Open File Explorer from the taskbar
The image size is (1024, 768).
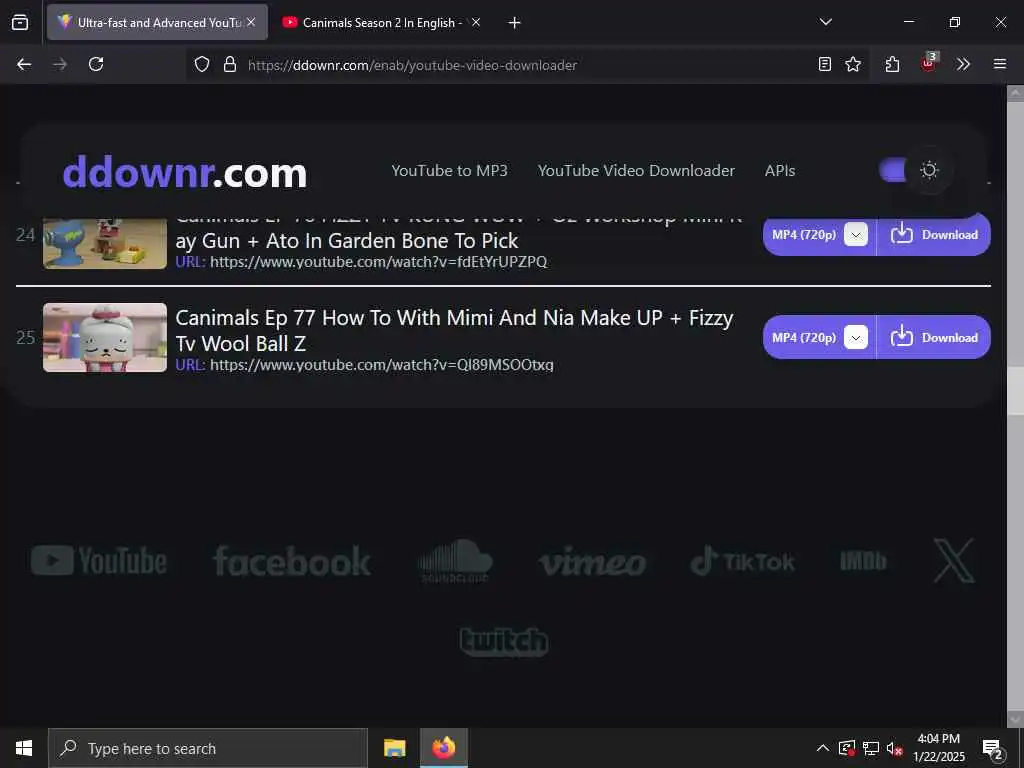click(394, 748)
